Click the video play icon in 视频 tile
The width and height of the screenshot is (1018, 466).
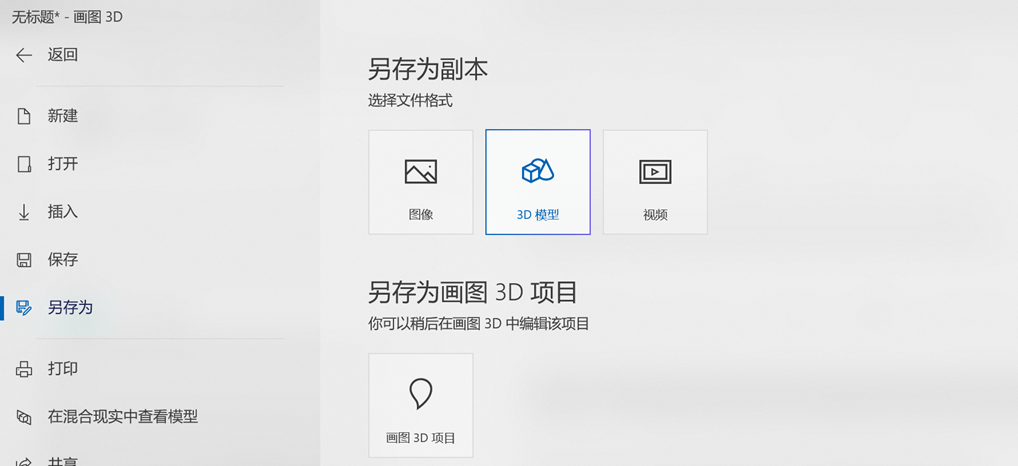click(x=655, y=172)
